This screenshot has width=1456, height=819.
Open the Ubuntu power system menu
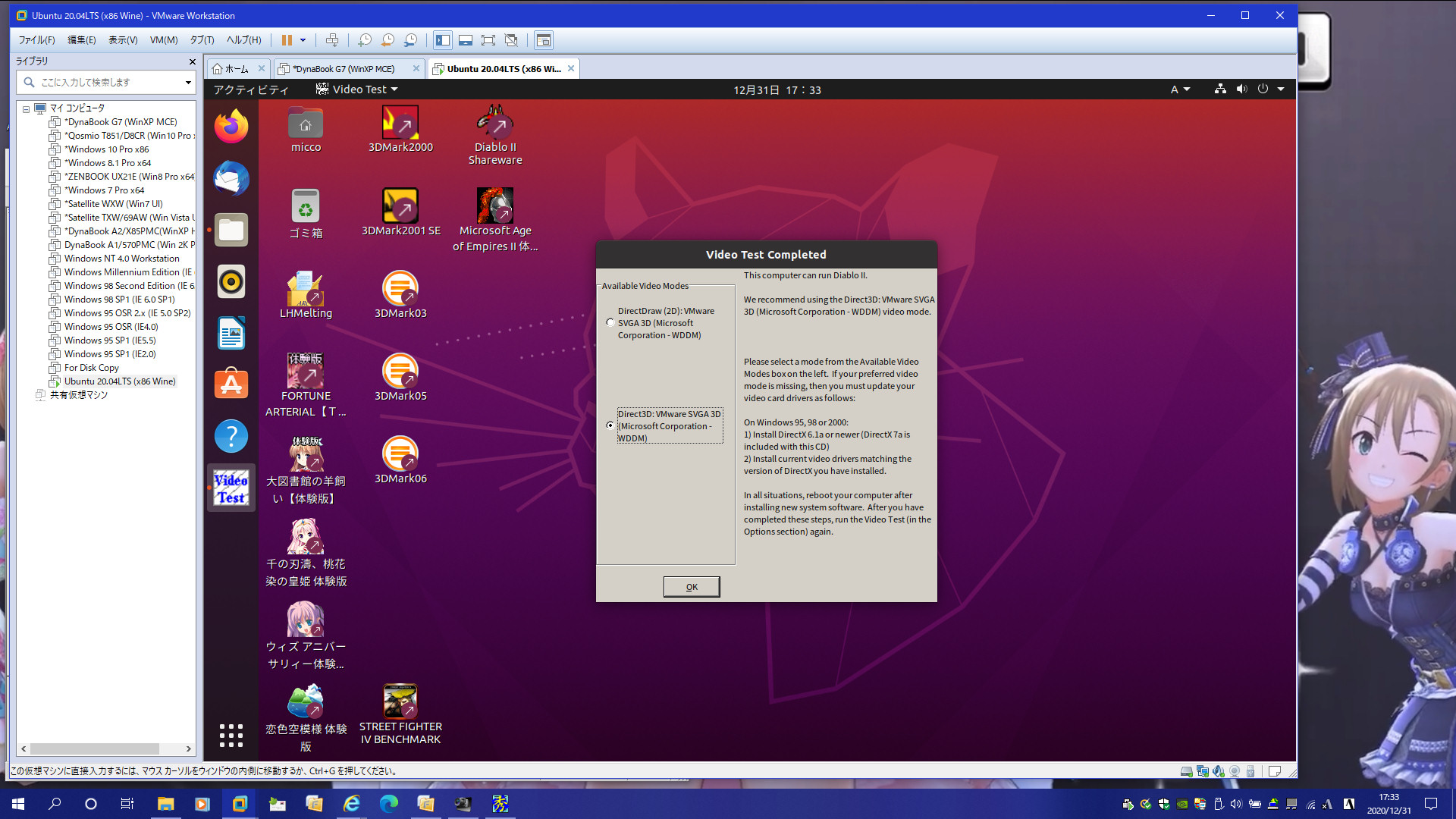point(1270,89)
